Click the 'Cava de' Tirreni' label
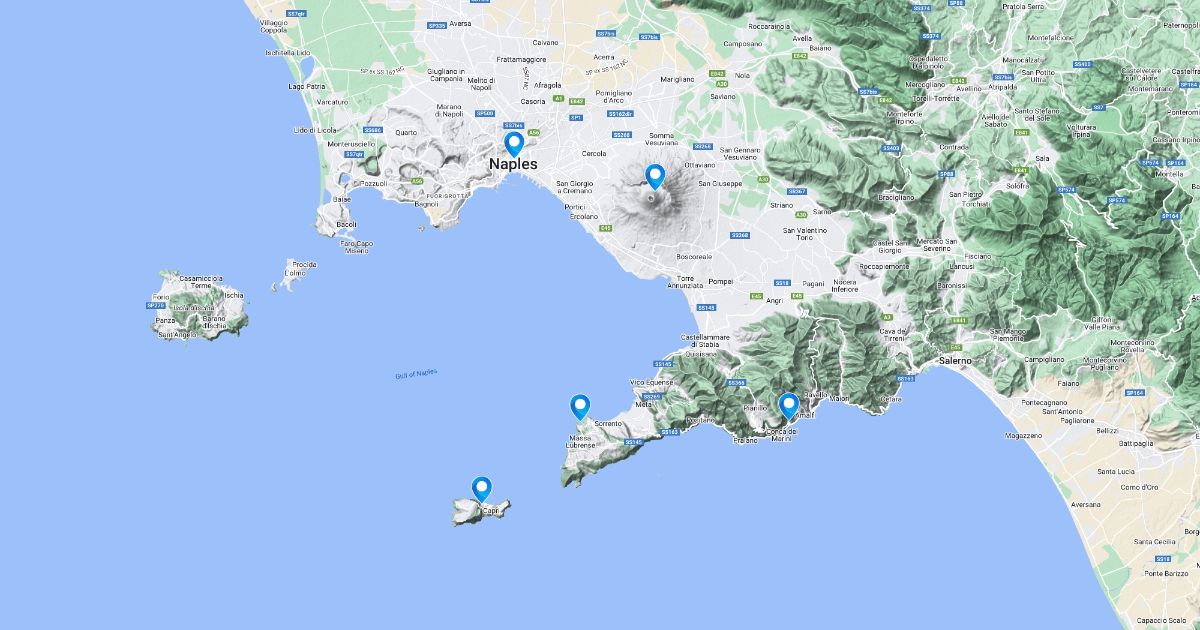Viewport: 1200px width, 630px height. click(895, 333)
